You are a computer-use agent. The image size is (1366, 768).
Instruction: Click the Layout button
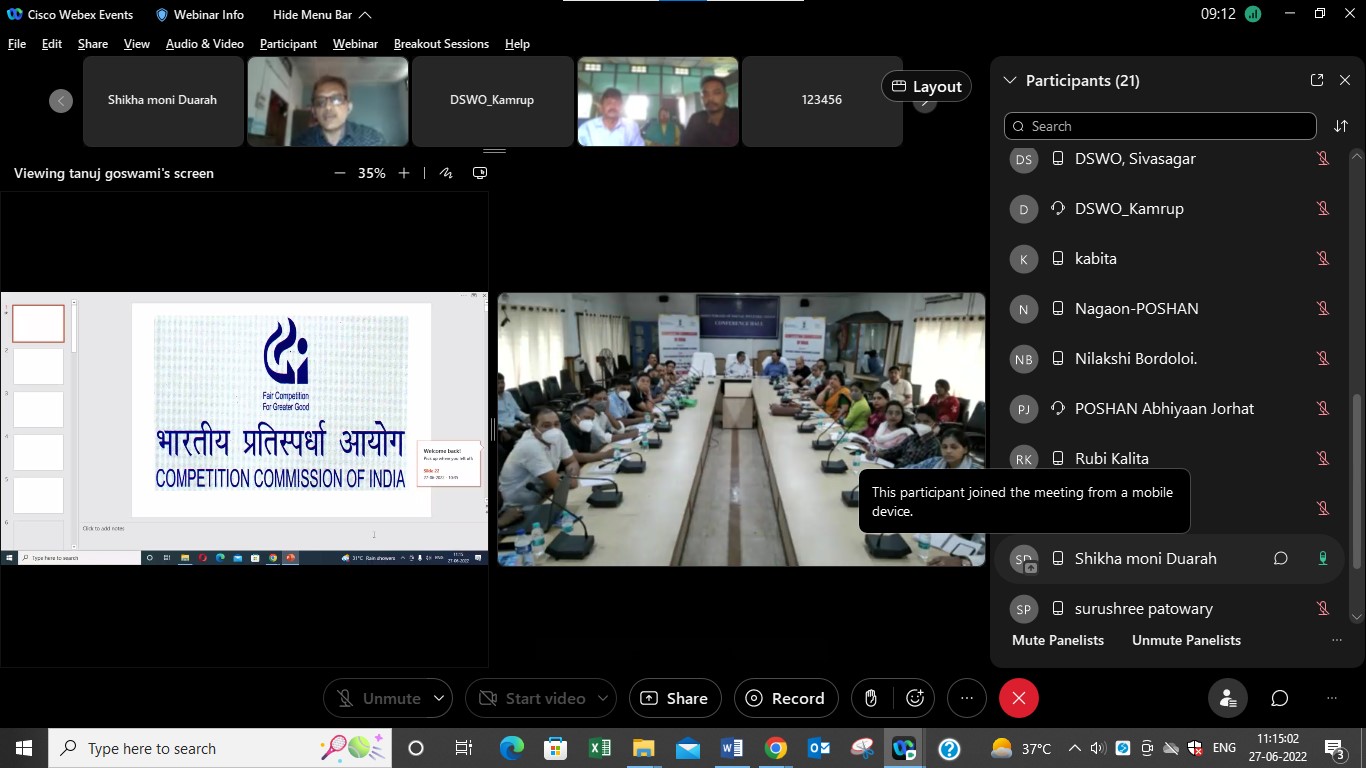926,86
